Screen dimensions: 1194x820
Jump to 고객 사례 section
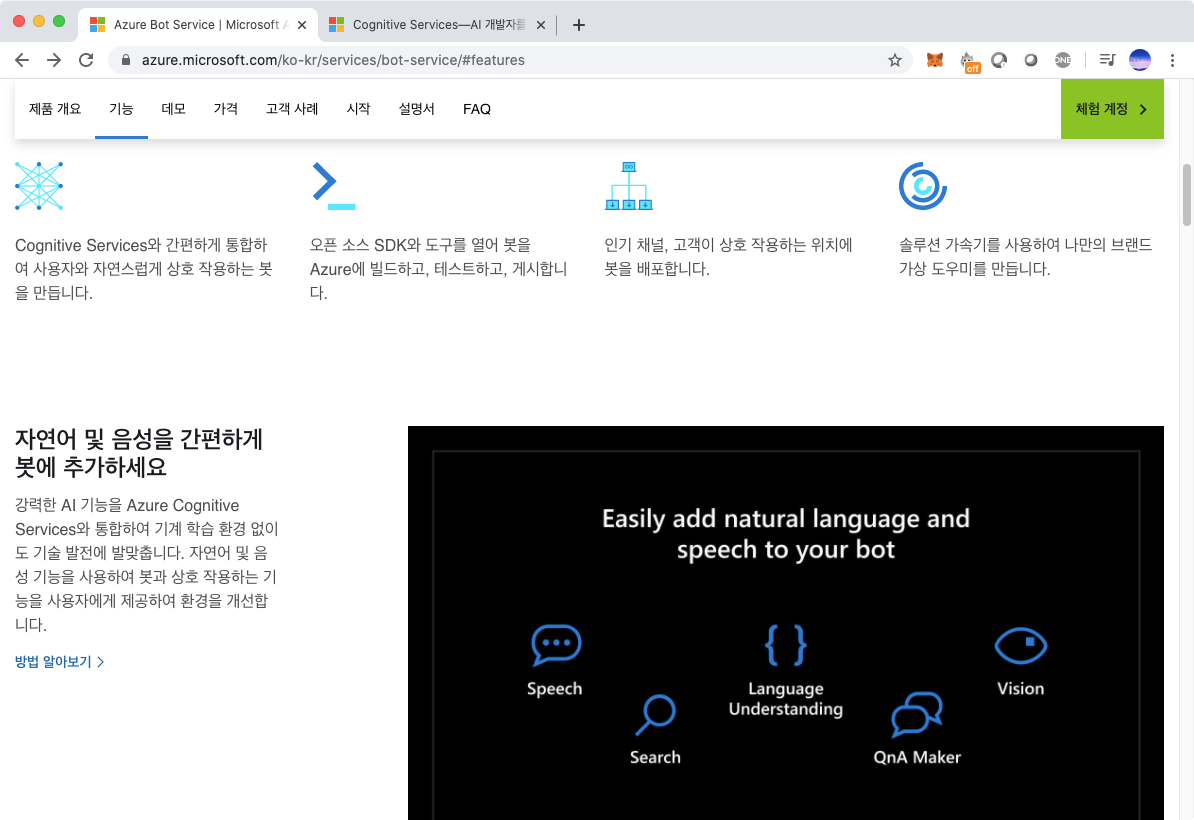coord(292,109)
